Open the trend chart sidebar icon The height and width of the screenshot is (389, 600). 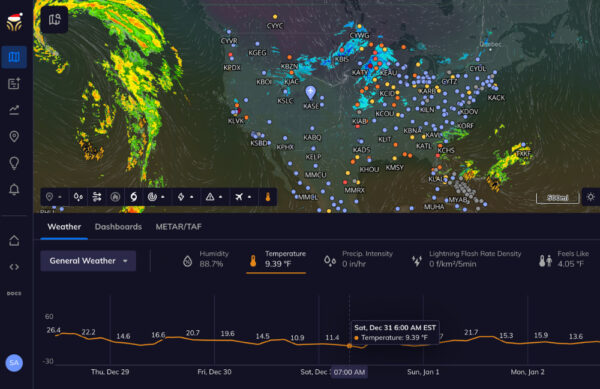[x=14, y=110]
